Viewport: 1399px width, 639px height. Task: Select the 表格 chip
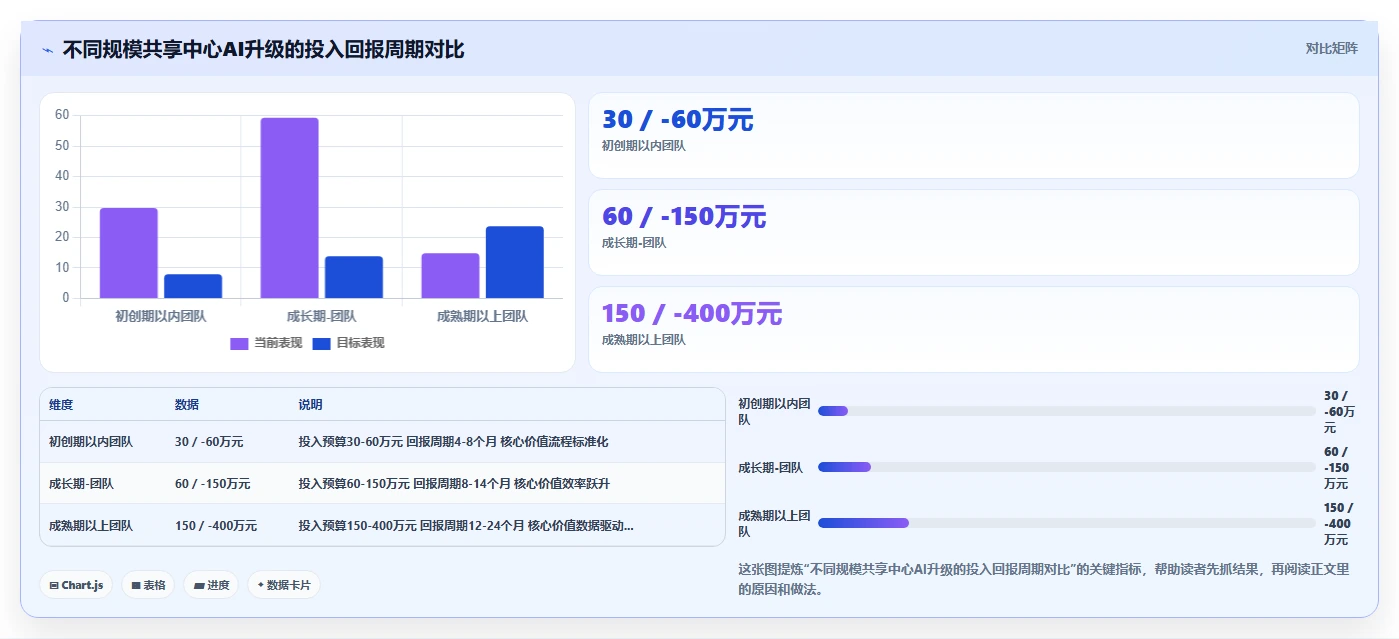(x=148, y=585)
